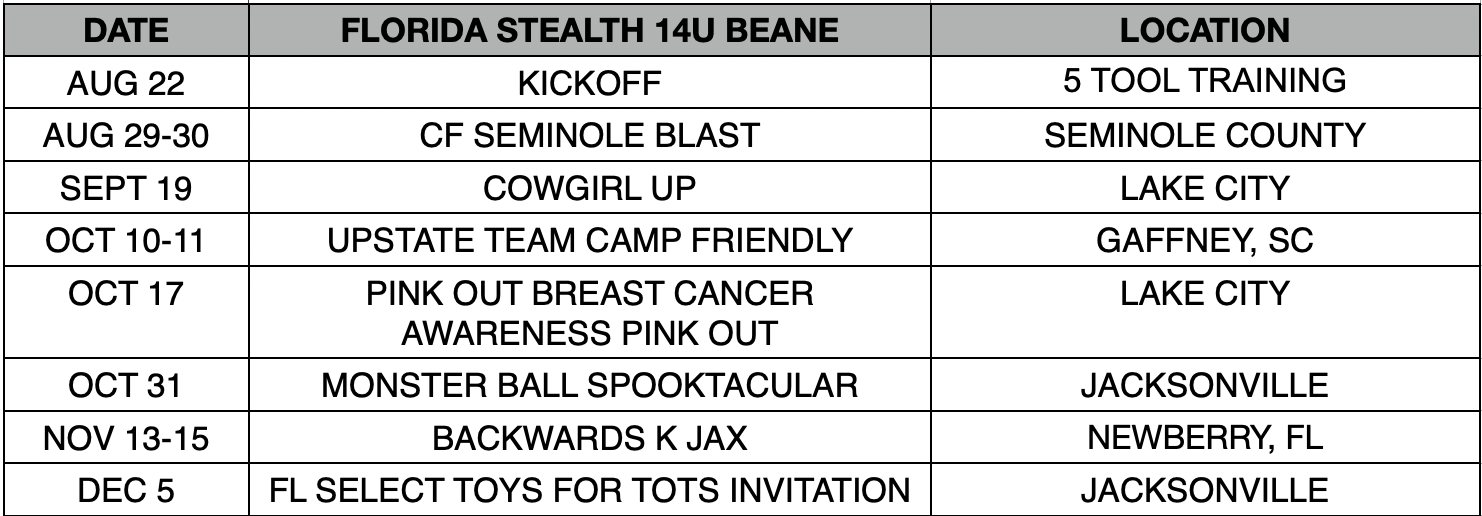
Task: Select the LOCATION column header
Action: coord(1205,29)
